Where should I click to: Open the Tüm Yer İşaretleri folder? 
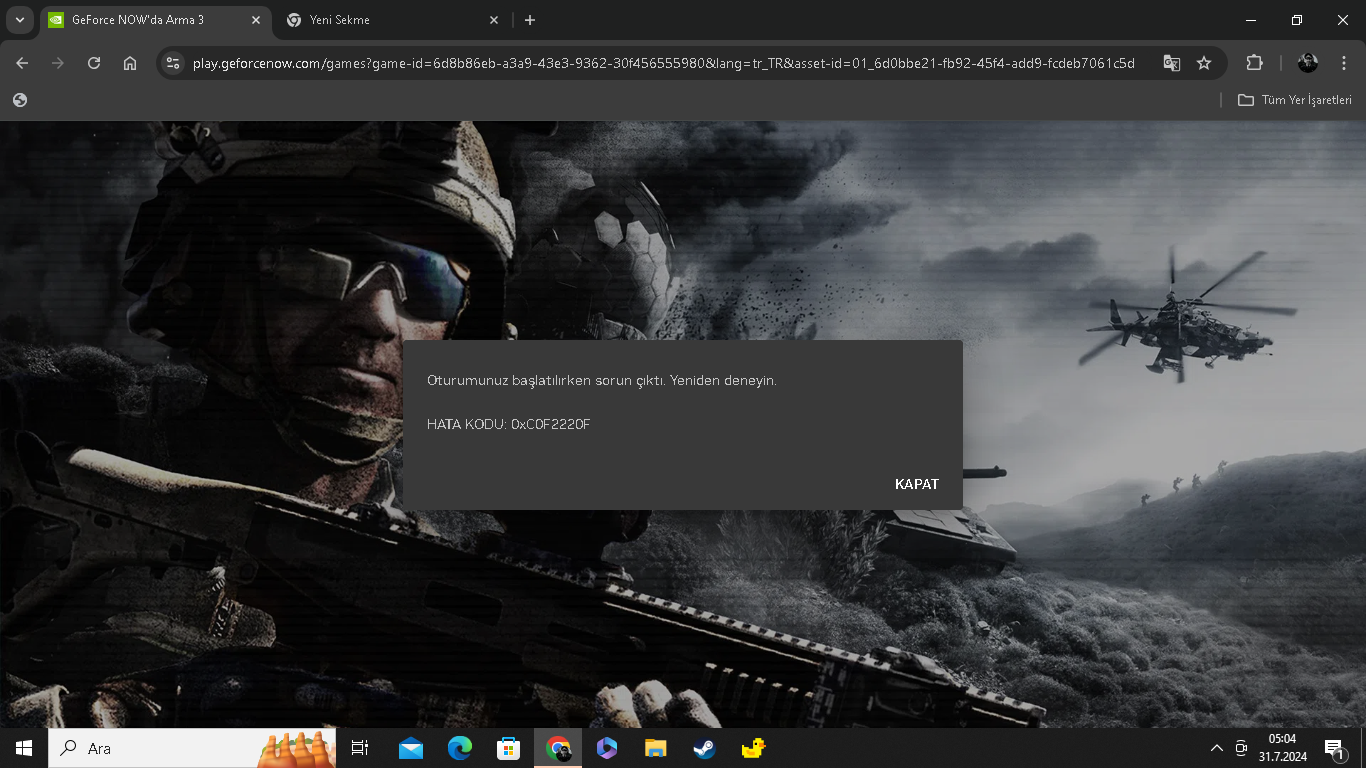(1295, 100)
